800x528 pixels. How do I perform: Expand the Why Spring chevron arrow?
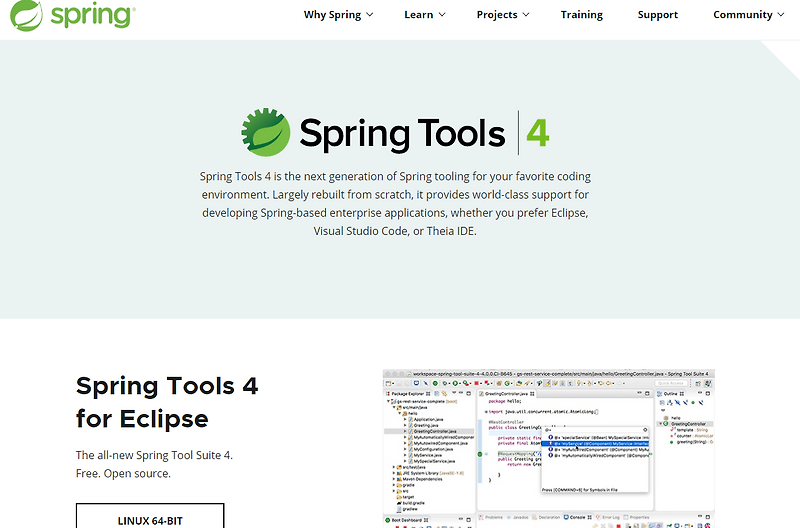369,15
